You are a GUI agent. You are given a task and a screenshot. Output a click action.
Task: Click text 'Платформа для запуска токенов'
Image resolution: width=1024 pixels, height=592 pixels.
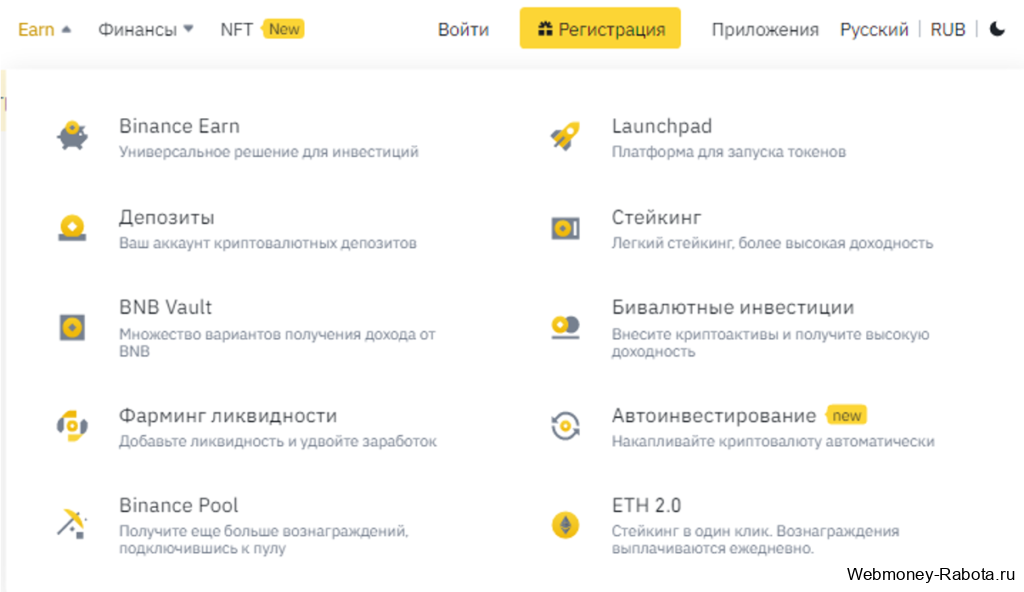[729, 152]
